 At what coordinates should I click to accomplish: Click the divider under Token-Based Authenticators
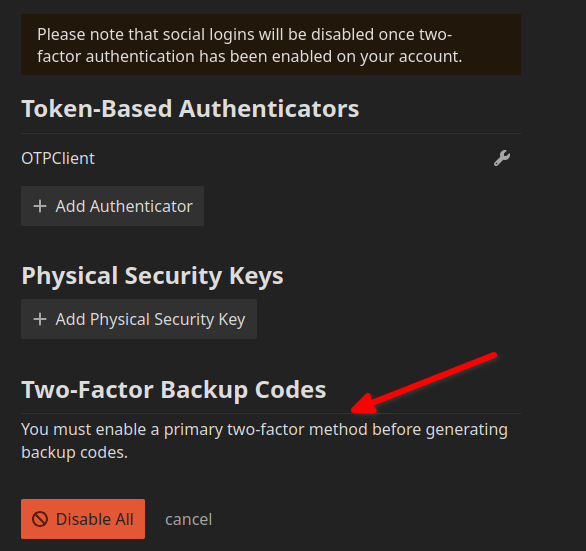pyautogui.click(x=271, y=133)
